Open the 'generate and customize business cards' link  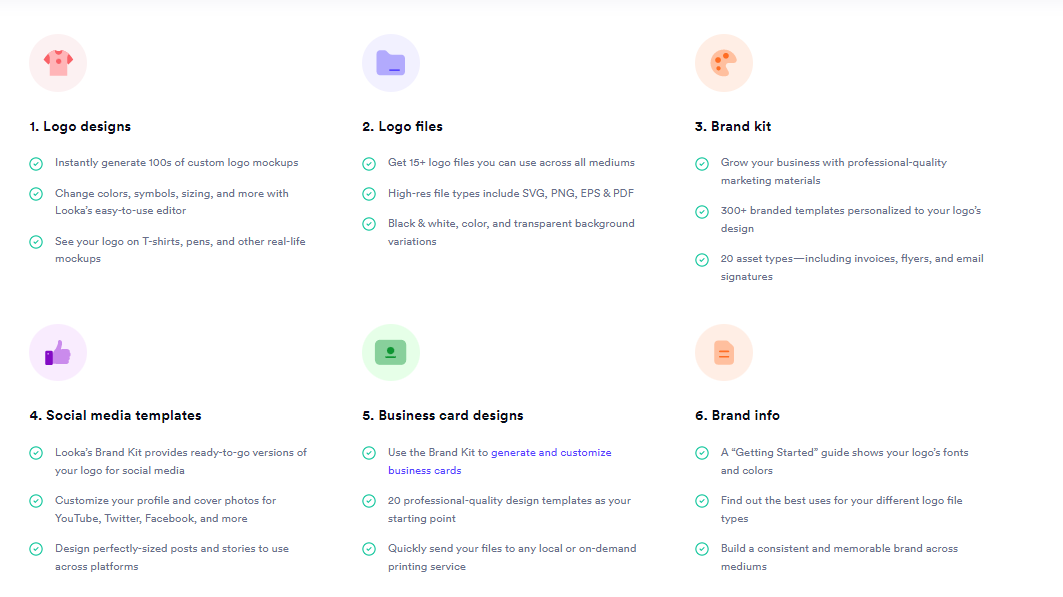pyautogui.click(x=500, y=461)
